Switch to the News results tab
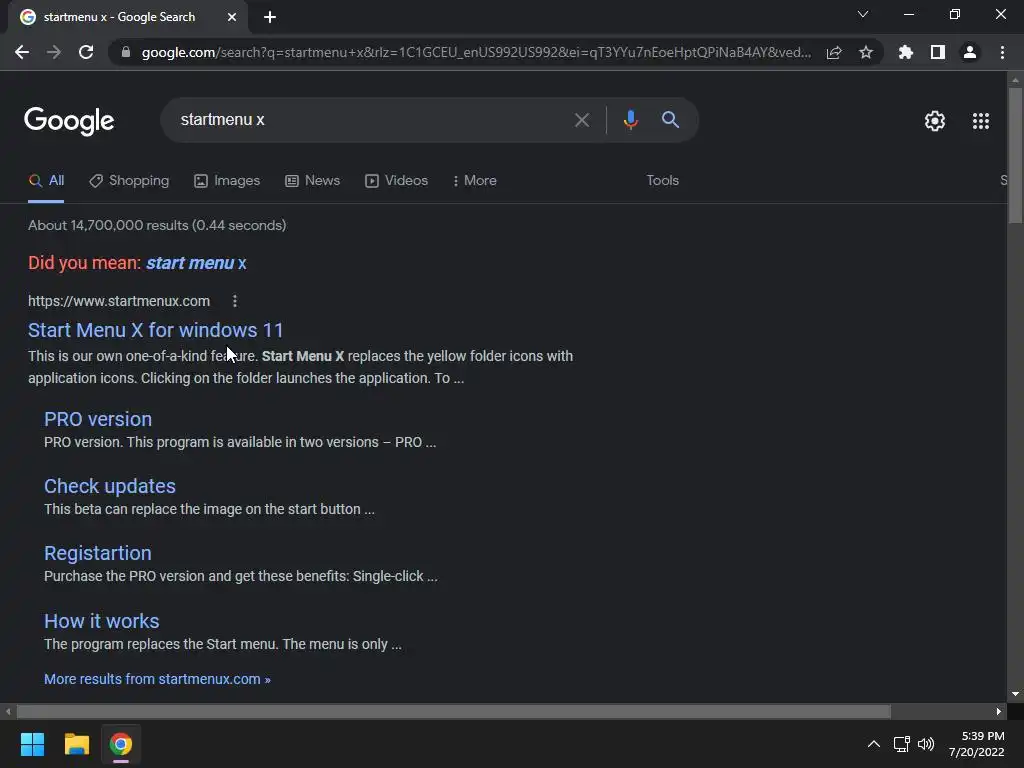 pos(313,181)
